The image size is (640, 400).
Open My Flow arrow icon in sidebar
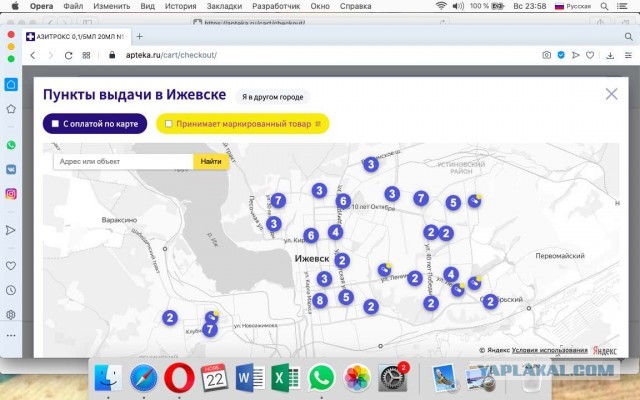(x=11, y=230)
